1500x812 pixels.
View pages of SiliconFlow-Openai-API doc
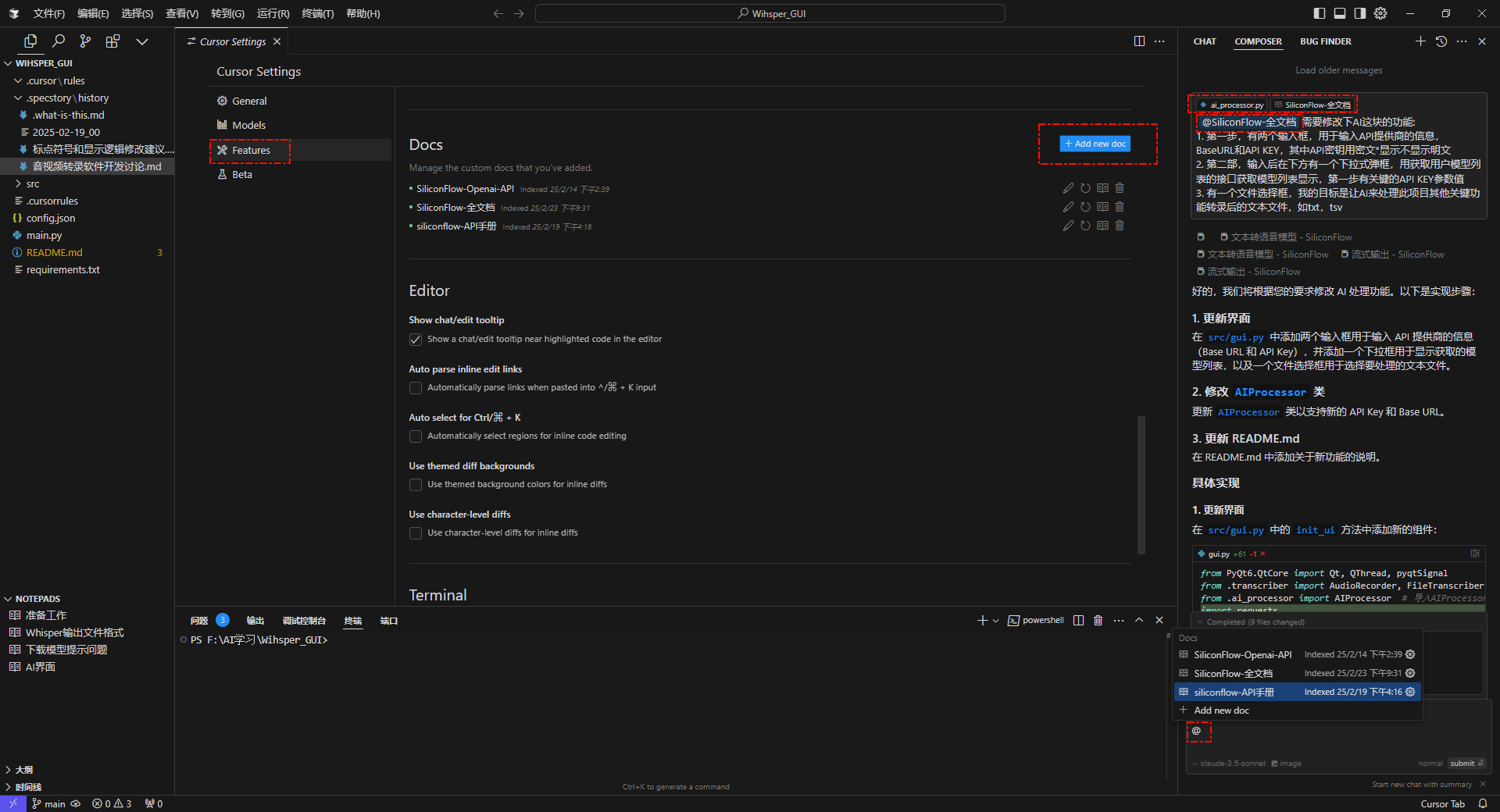(1102, 188)
